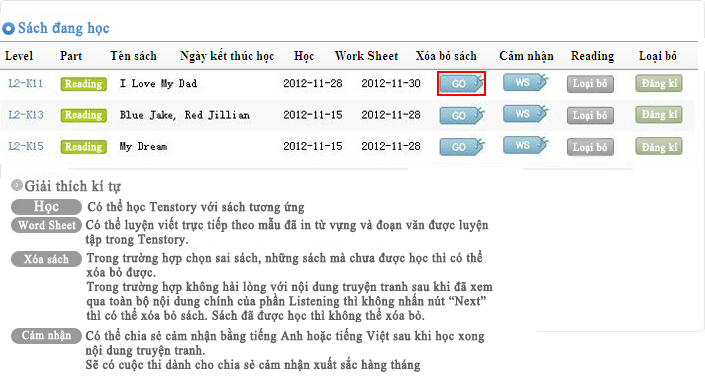
Task: Select book title I Love My Dad
Action: tap(158, 83)
